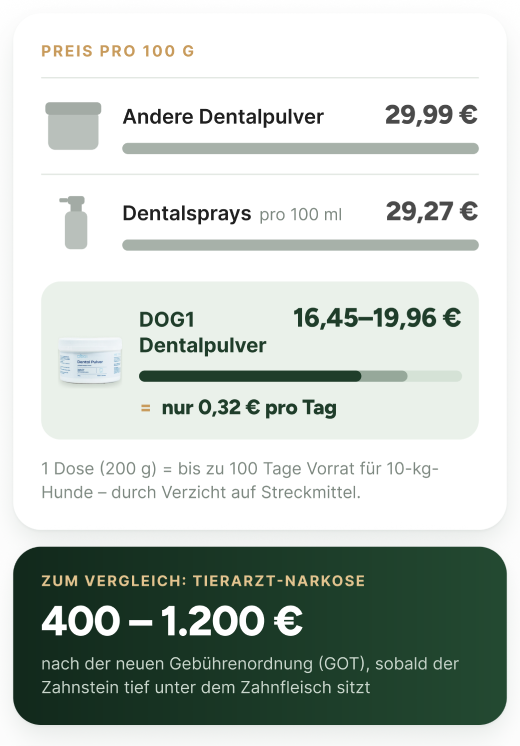Viewport: 520px width, 746px height.
Task: Click the 1 Dose (200 g) footnote
Action: (x=240, y=480)
